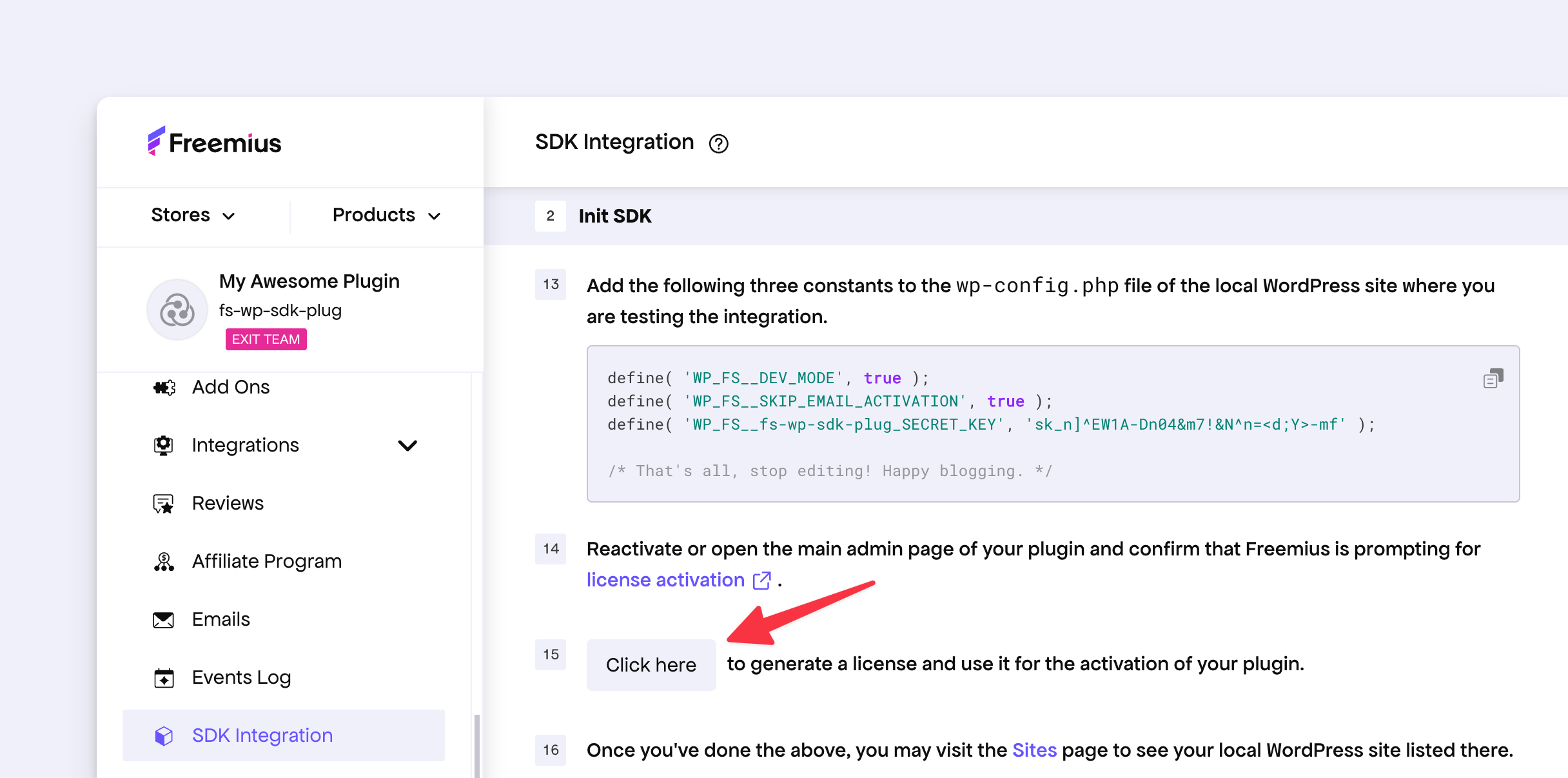The height and width of the screenshot is (778, 1568).
Task: Click the Init SDK step header
Action: click(x=614, y=216)
